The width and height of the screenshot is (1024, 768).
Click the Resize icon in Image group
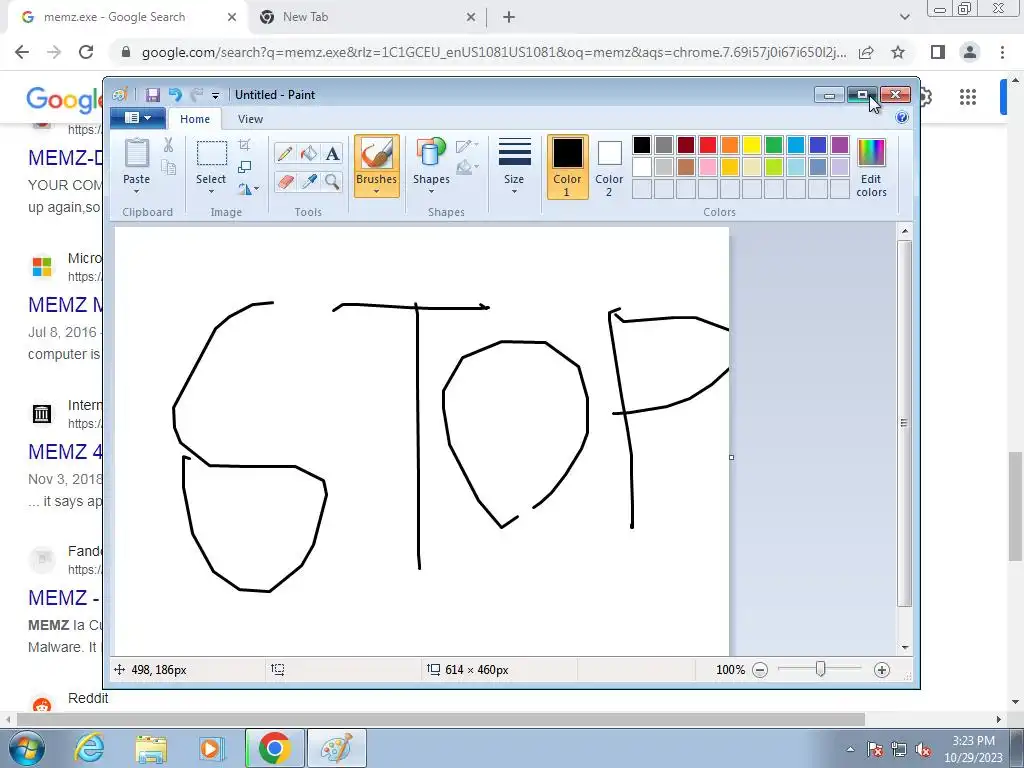[245, 167]
